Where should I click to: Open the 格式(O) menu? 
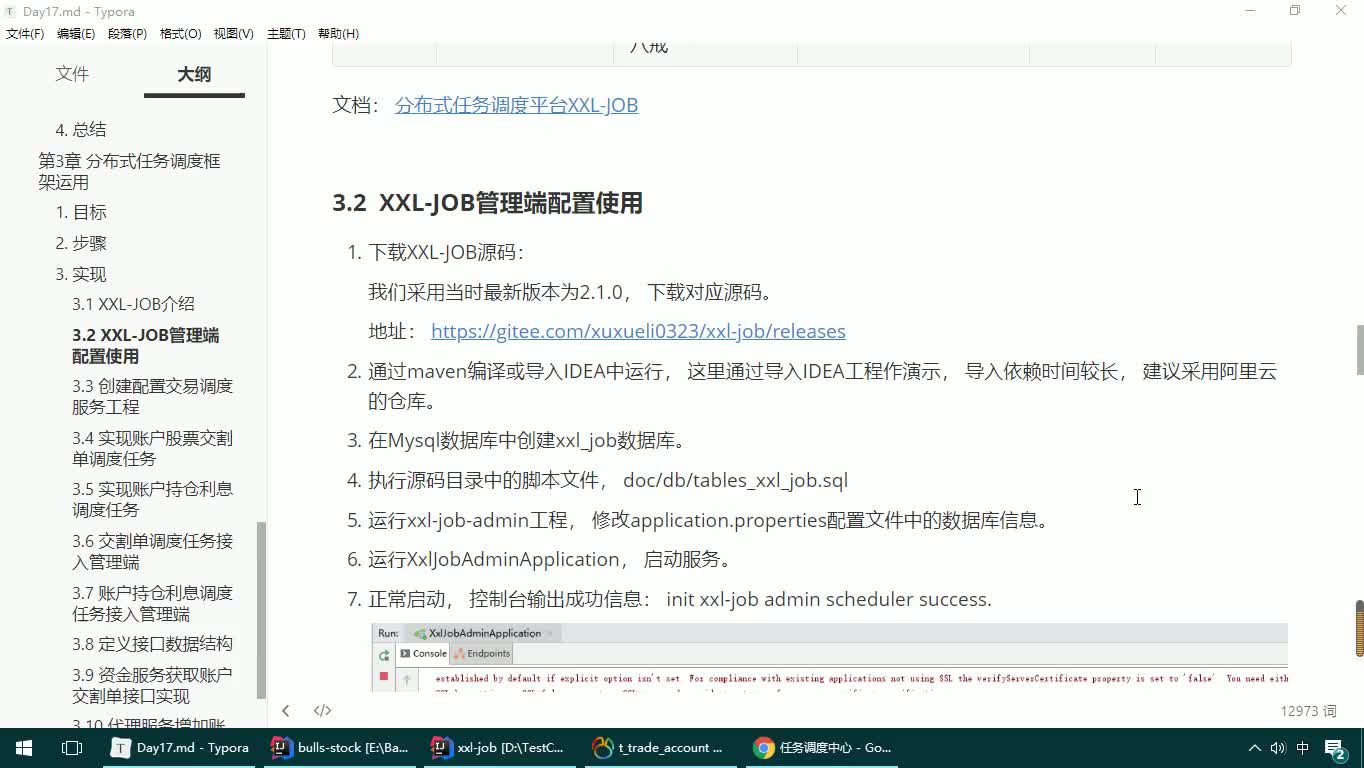(181, 33)
